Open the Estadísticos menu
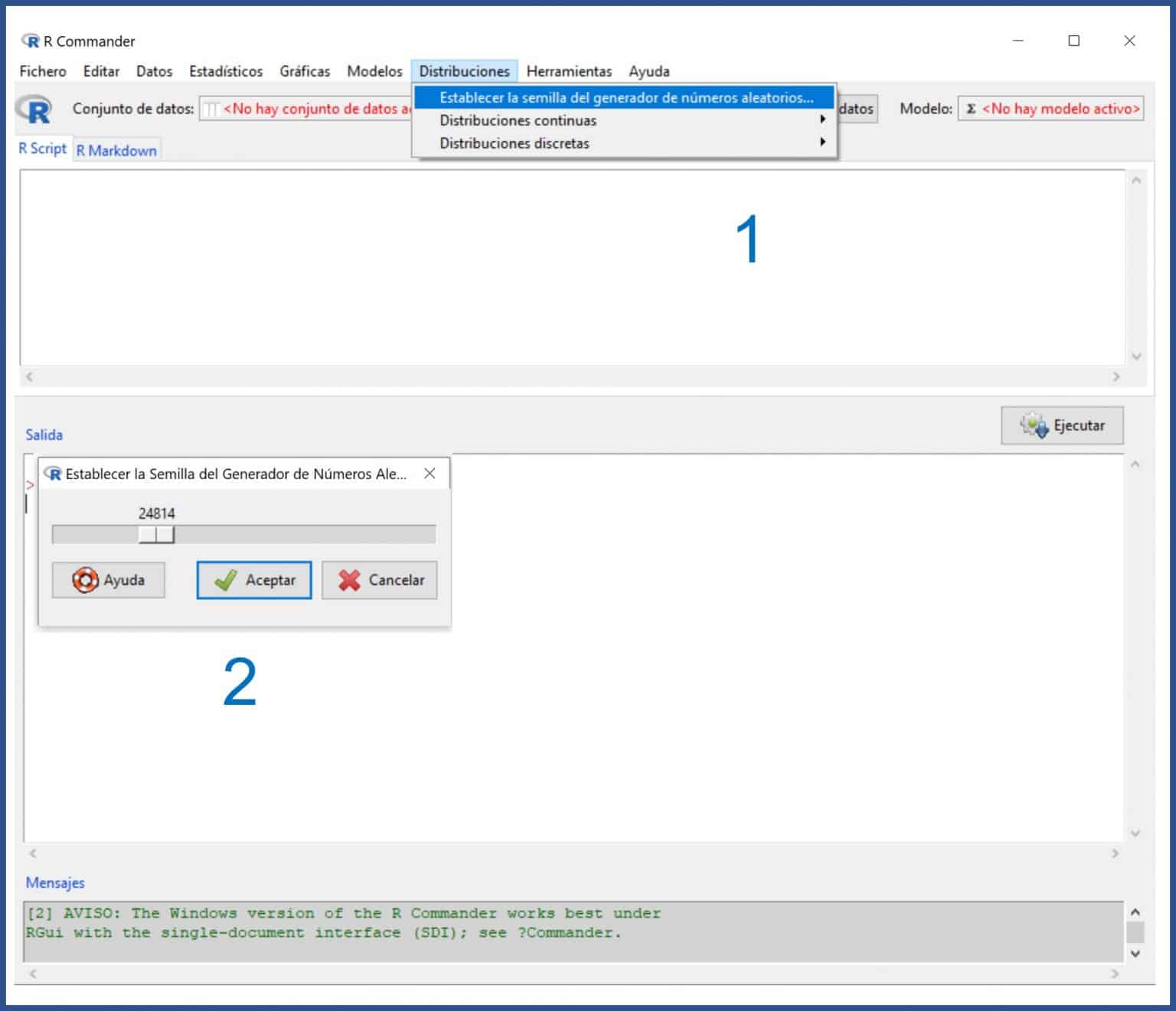1176x1011 pixels. click(x=226, y=71)
